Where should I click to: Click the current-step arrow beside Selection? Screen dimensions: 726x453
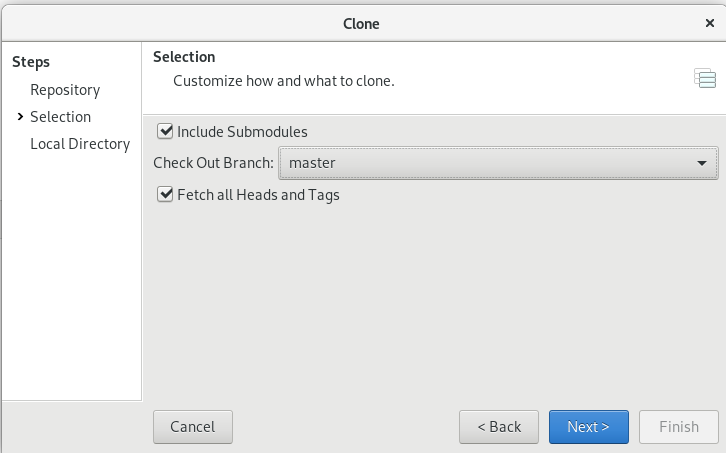pyautogui.click(x=20, y=117)
